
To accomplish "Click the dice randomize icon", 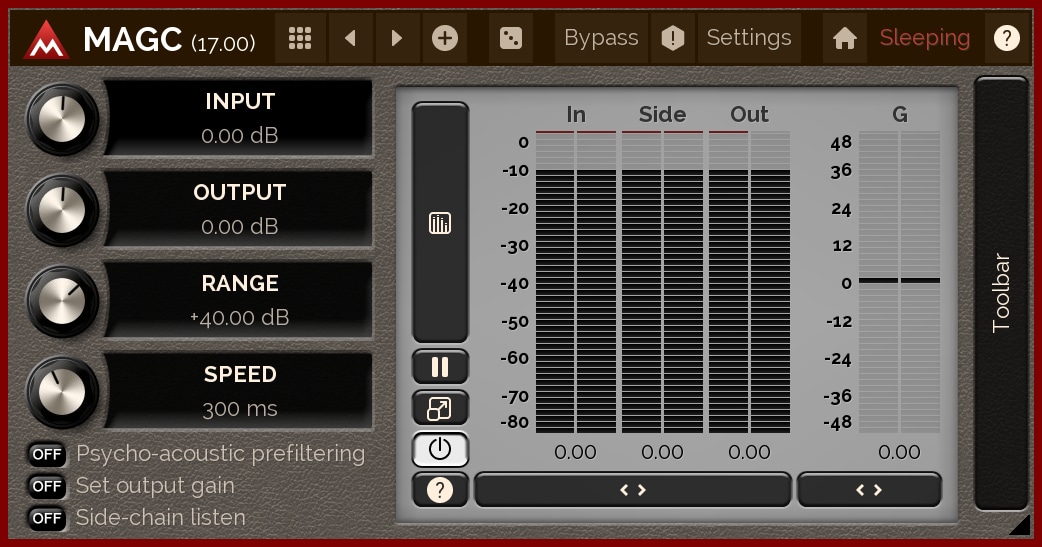I will [510, 39].
